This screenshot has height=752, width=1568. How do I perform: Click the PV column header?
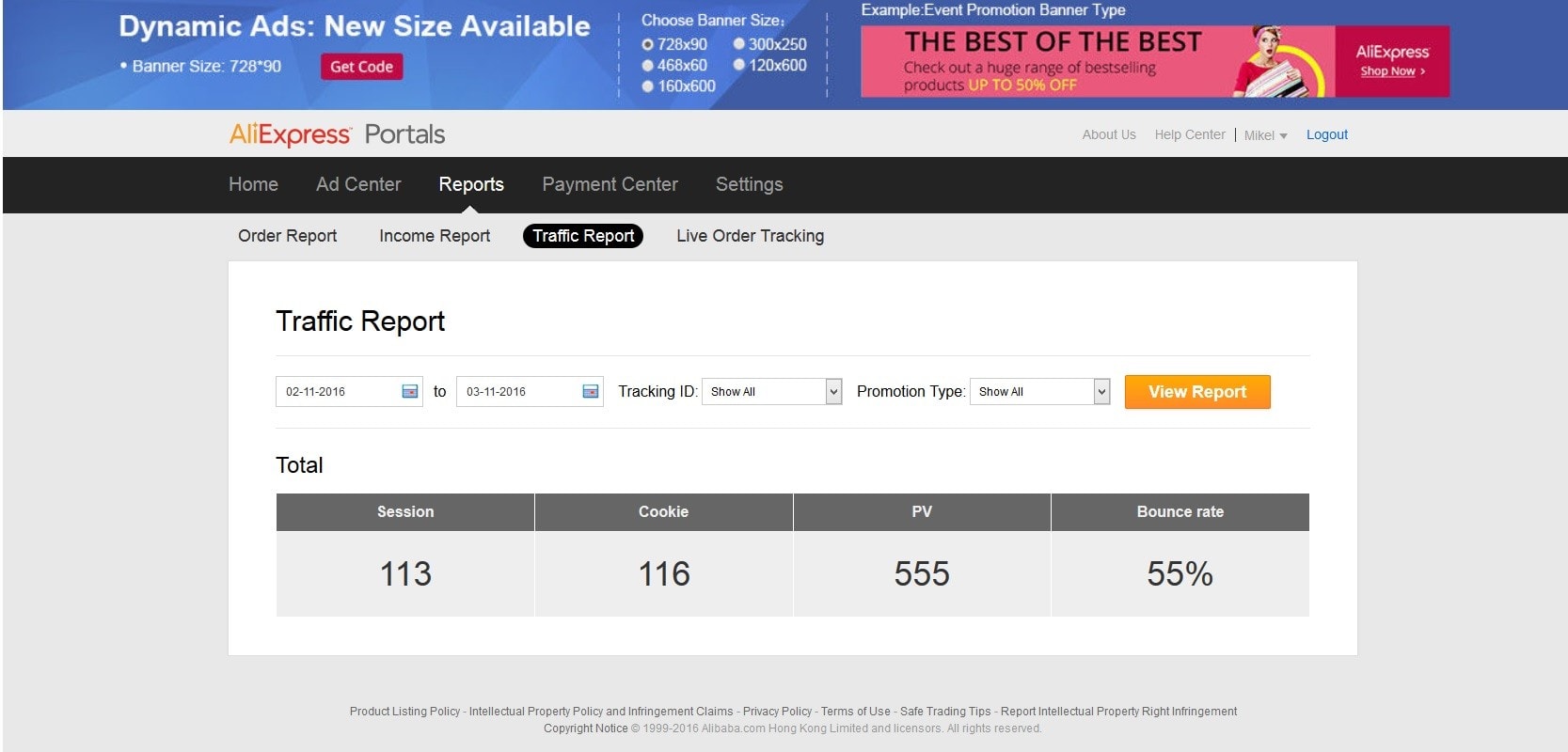922,512
